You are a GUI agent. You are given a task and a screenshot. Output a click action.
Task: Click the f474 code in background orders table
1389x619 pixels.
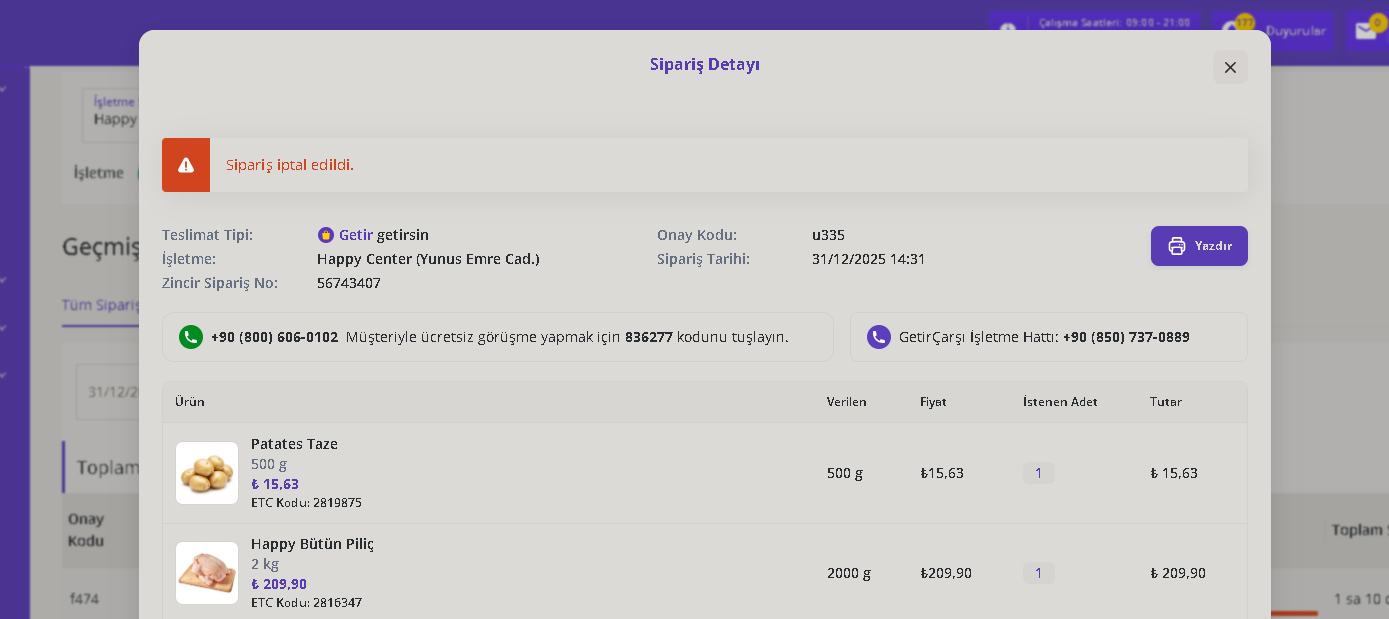click(x=84, y=599)
